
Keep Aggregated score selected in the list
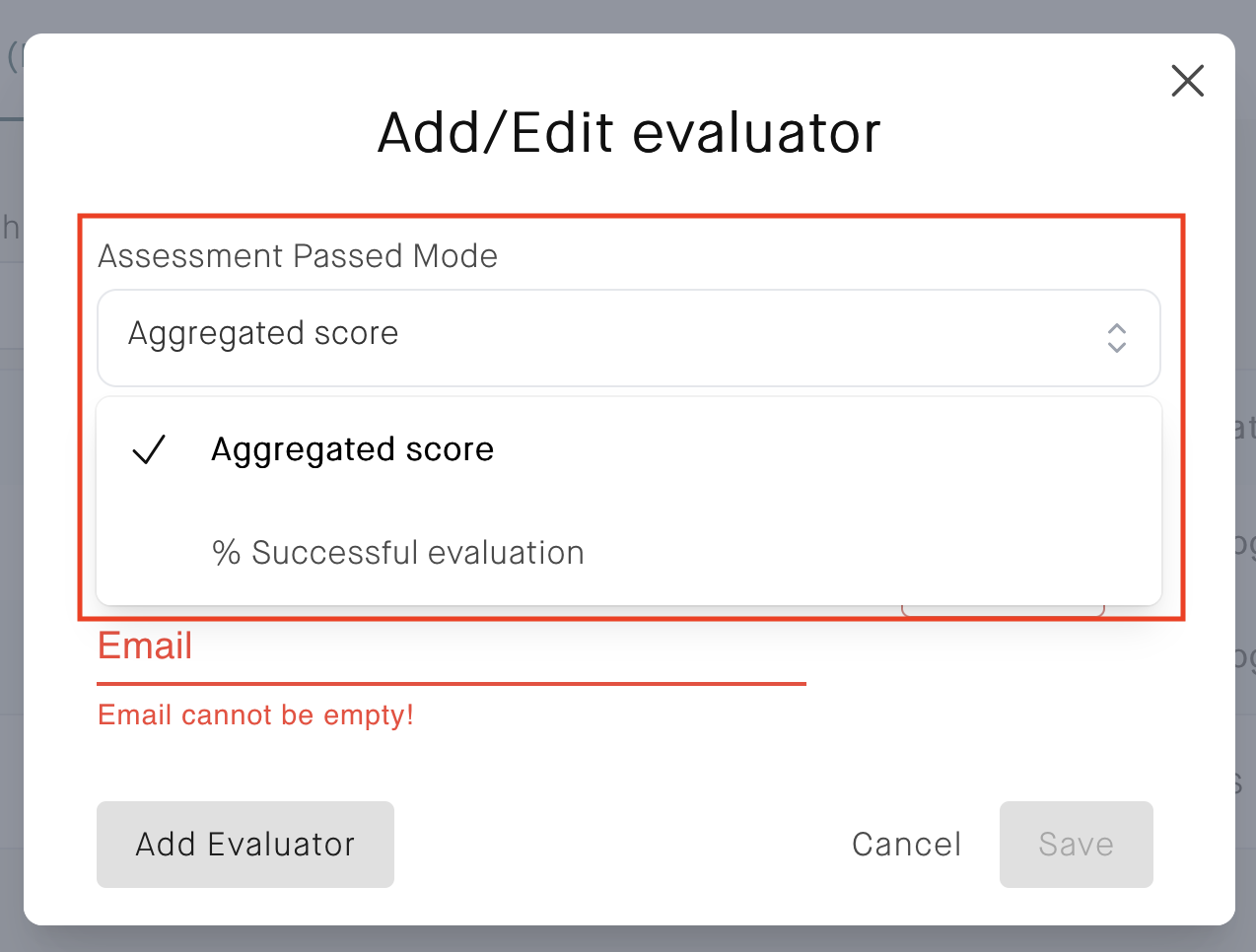[x=352, y=449]
